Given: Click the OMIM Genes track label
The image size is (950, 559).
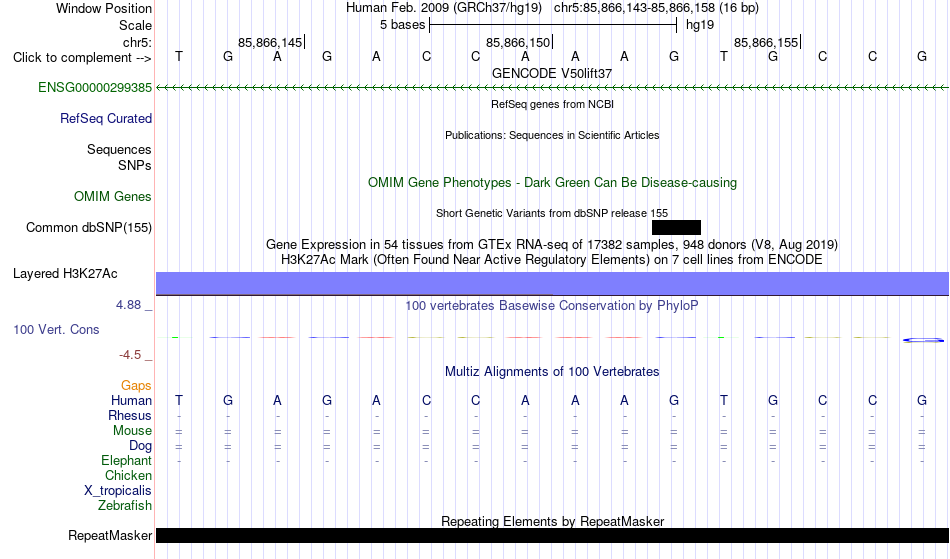Looking at the screenshot, I should (x=112, y=197).
